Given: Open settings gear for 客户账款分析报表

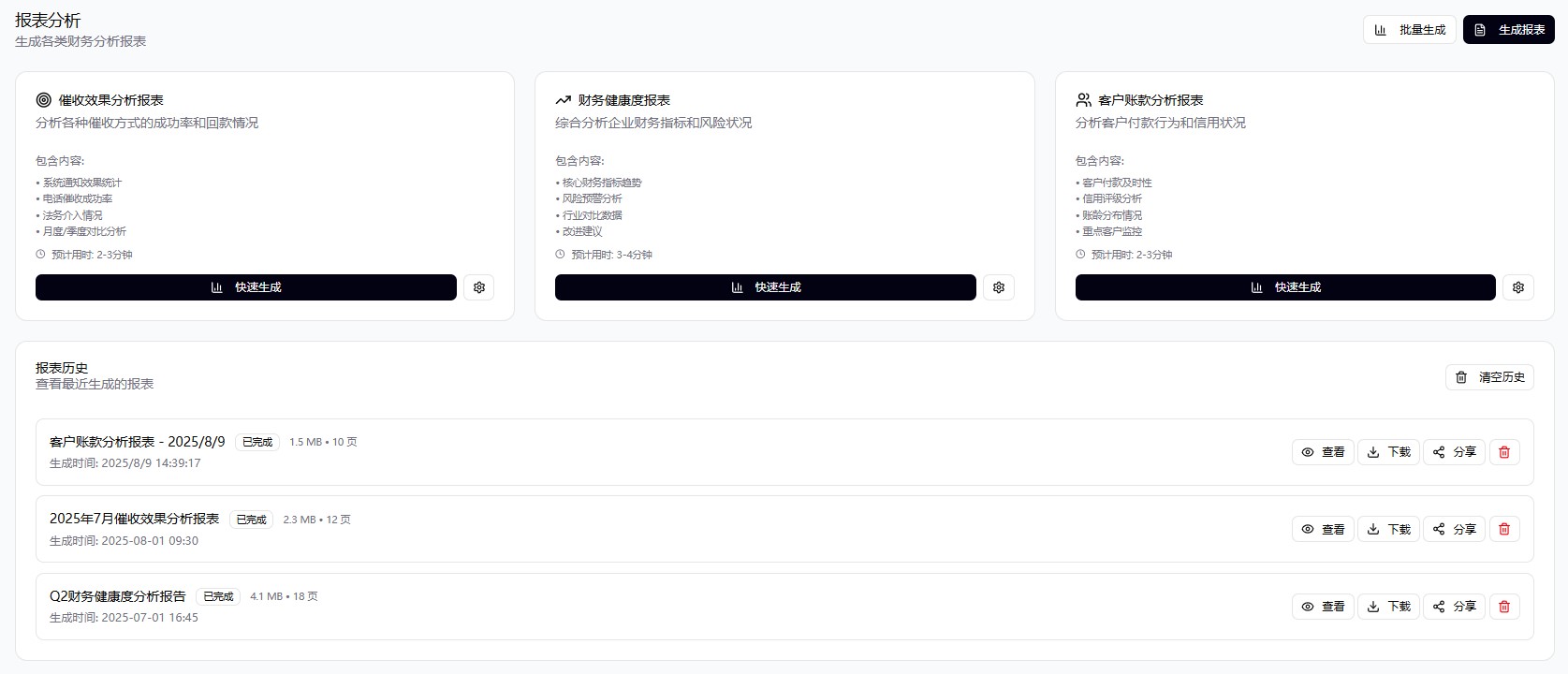Looking at the screenshot, I should (x=1518, y=287).
